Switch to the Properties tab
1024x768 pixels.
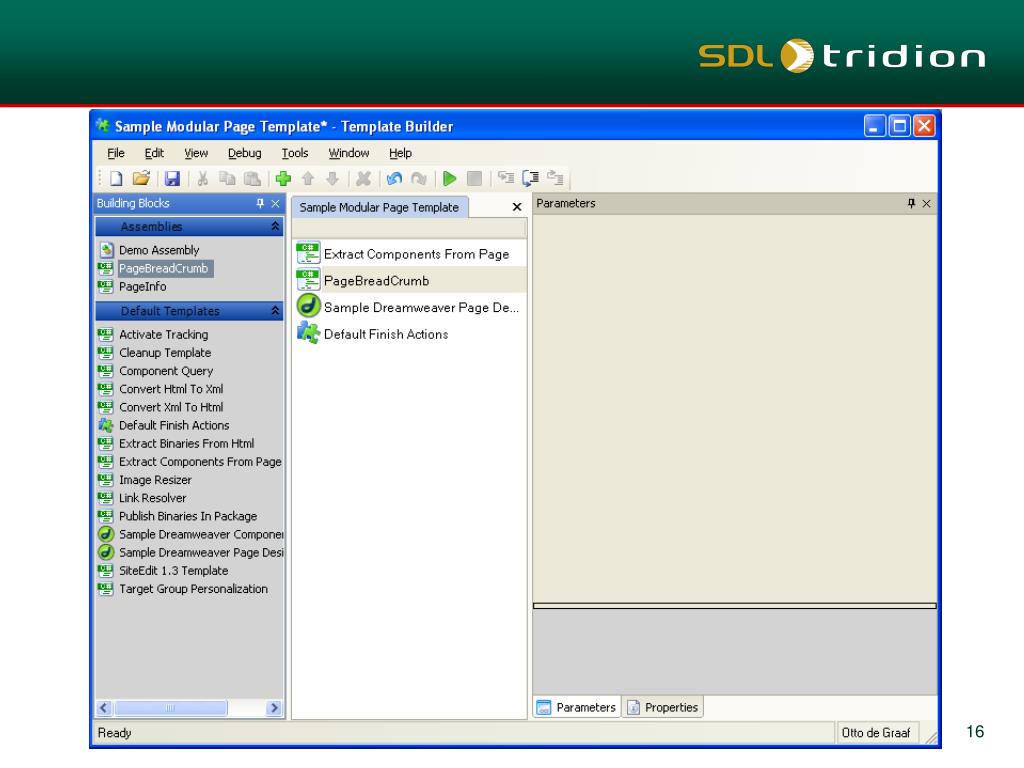tap(663, 707)
